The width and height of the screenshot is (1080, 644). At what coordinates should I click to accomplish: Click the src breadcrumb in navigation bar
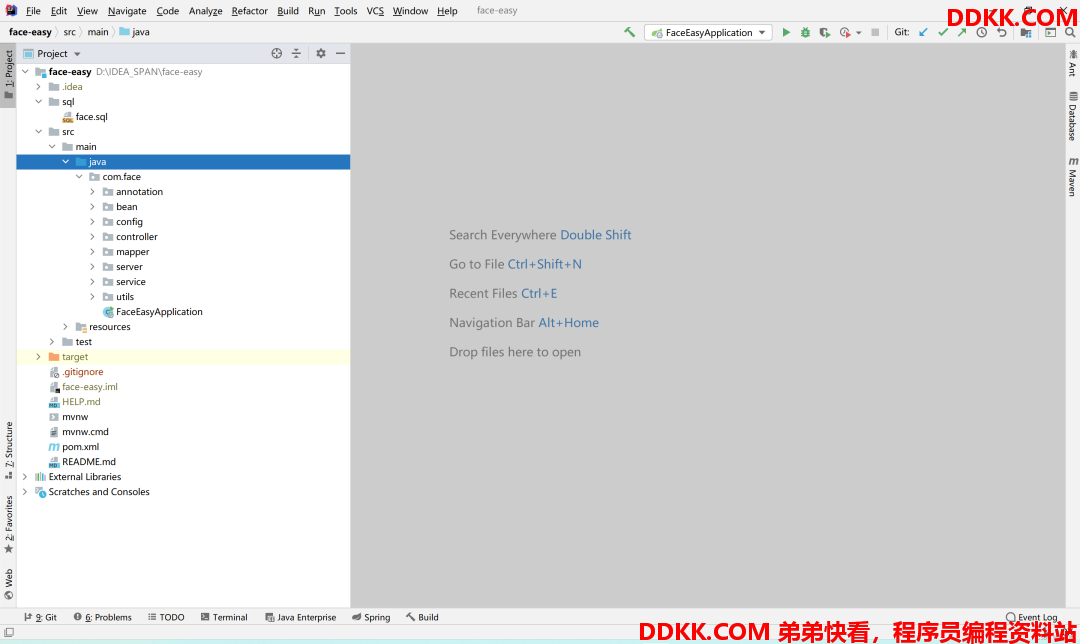(x=69, y=32)
